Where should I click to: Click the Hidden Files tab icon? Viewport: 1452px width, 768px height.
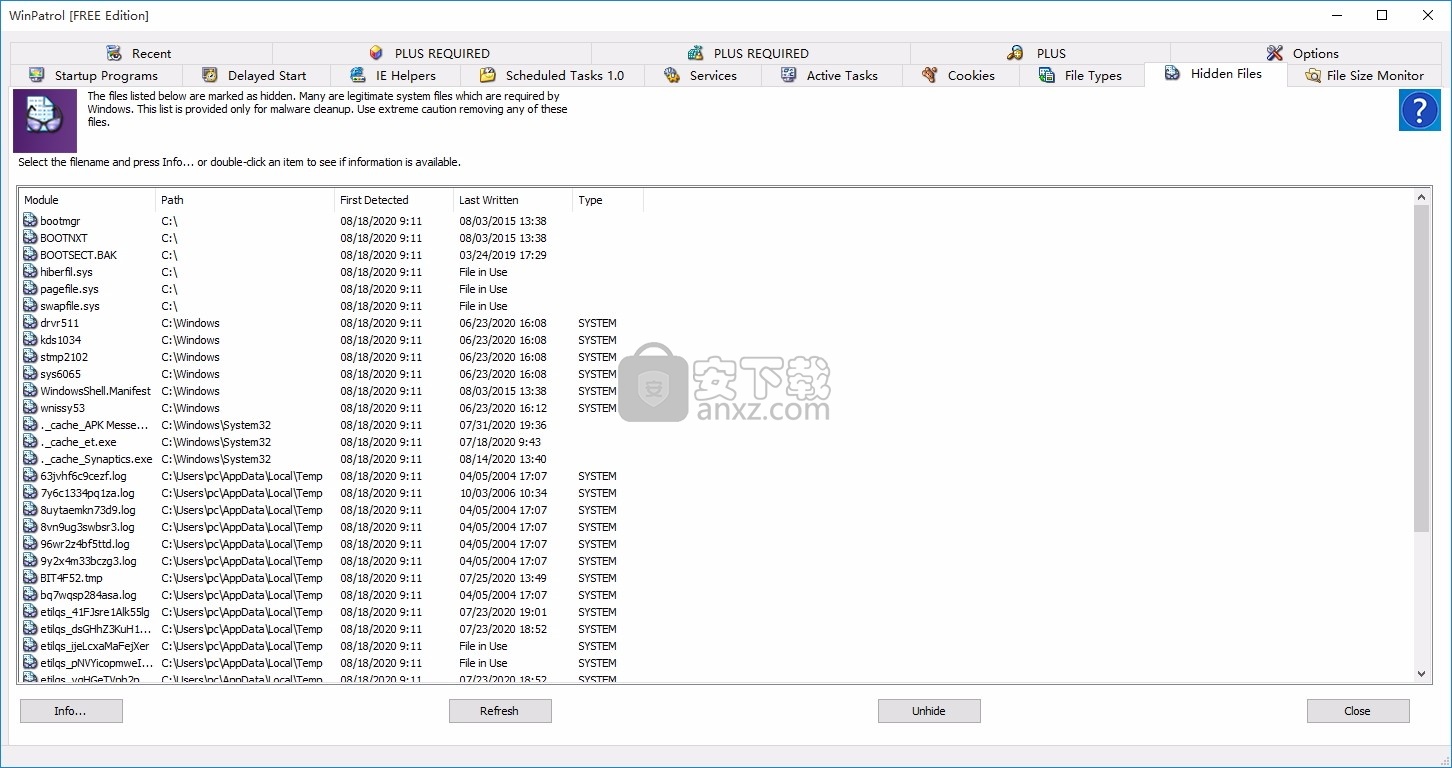1173,73
